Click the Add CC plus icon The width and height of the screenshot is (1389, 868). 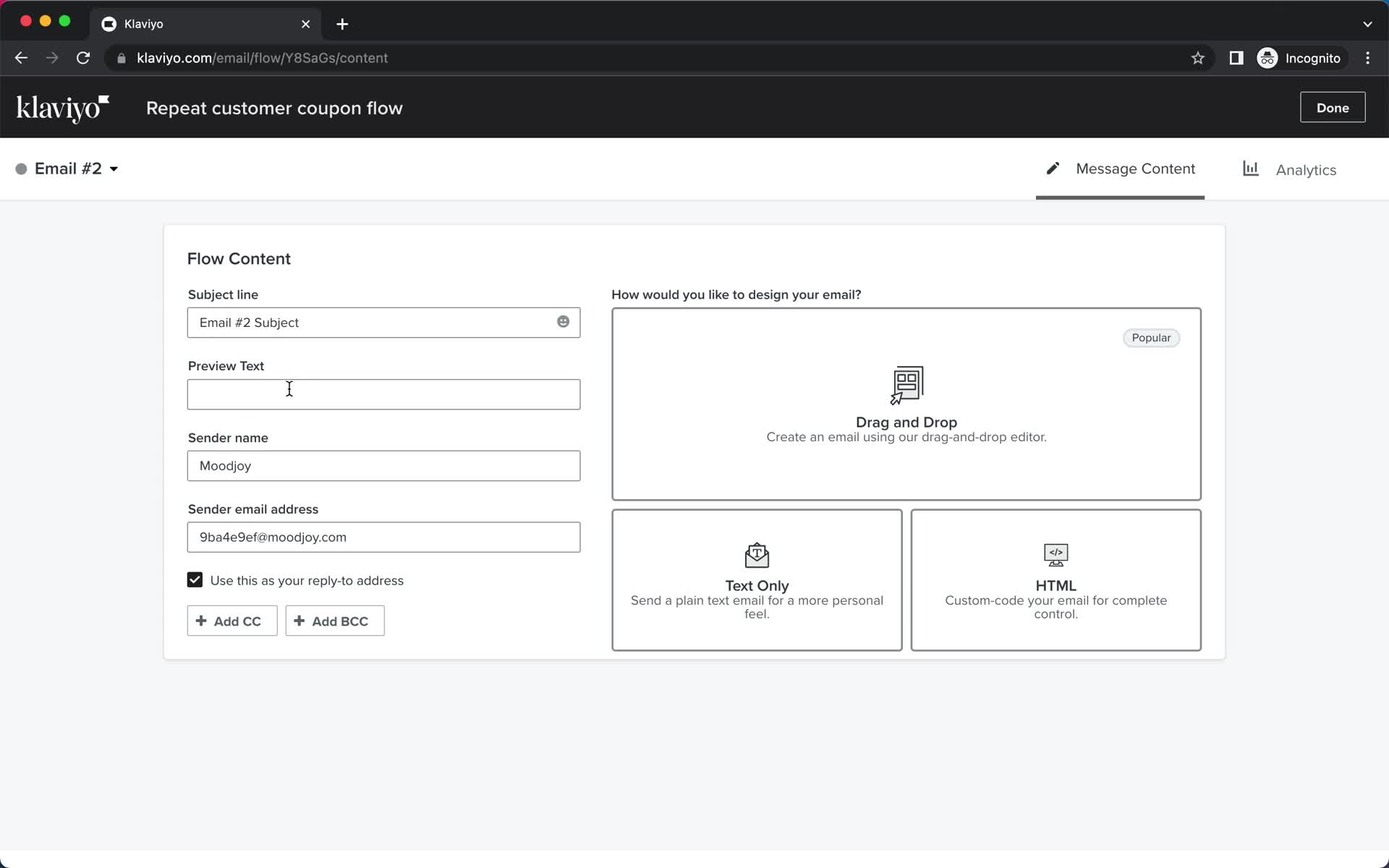[200, 620]
